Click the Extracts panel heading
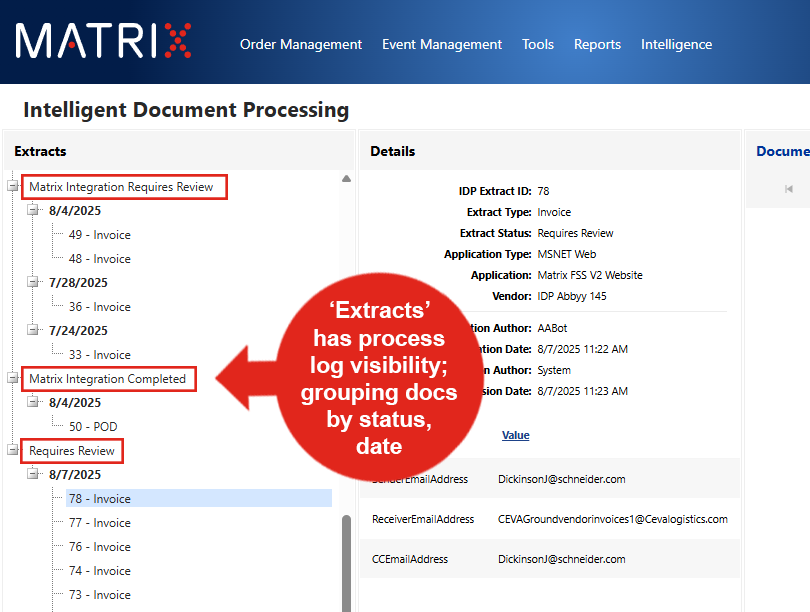Viewport: 810px width, 612px height. click(x=40, y=151)
